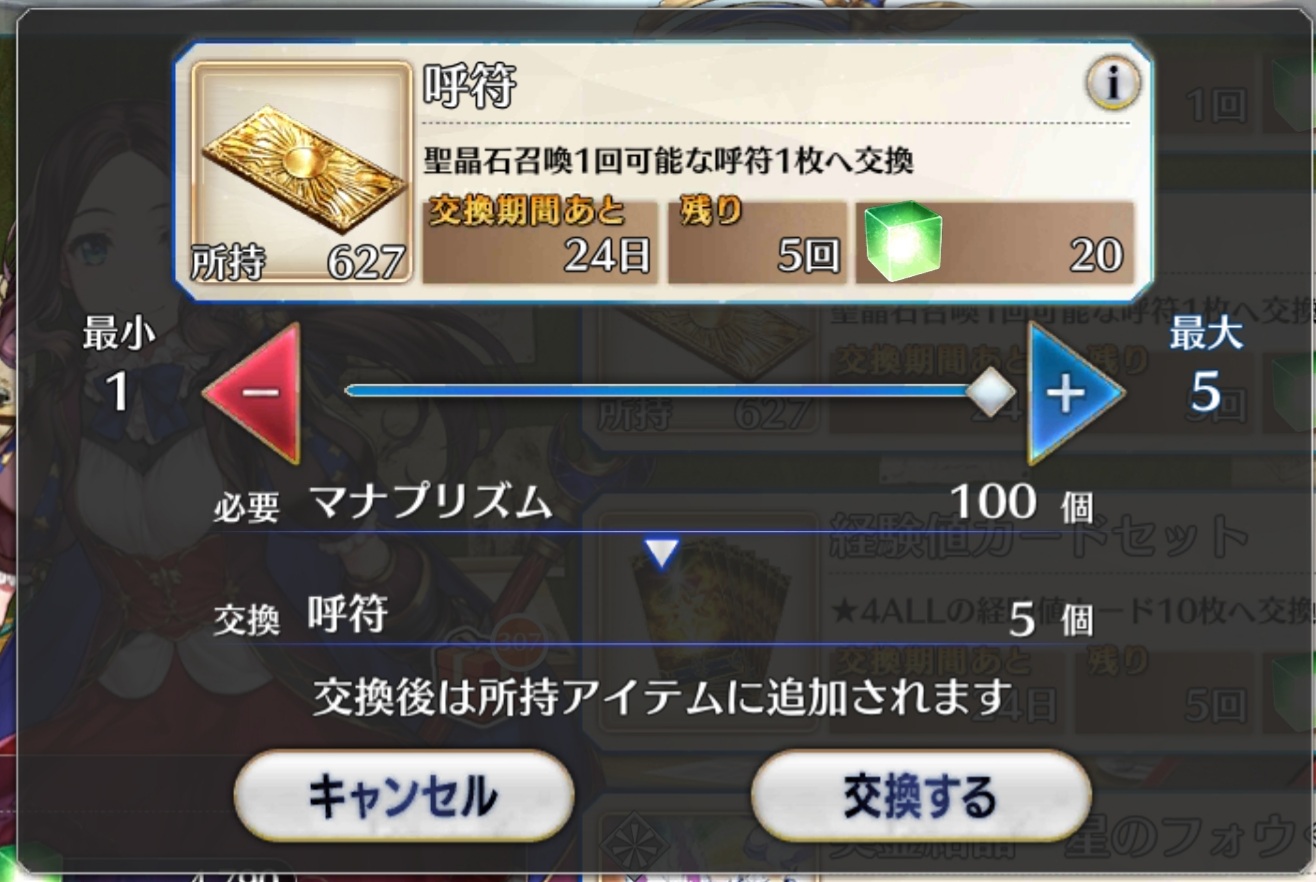Confirm with the 交換する button
Image resolution: width=1316 pixels, height=882 pixels.
tap(920, 796)
